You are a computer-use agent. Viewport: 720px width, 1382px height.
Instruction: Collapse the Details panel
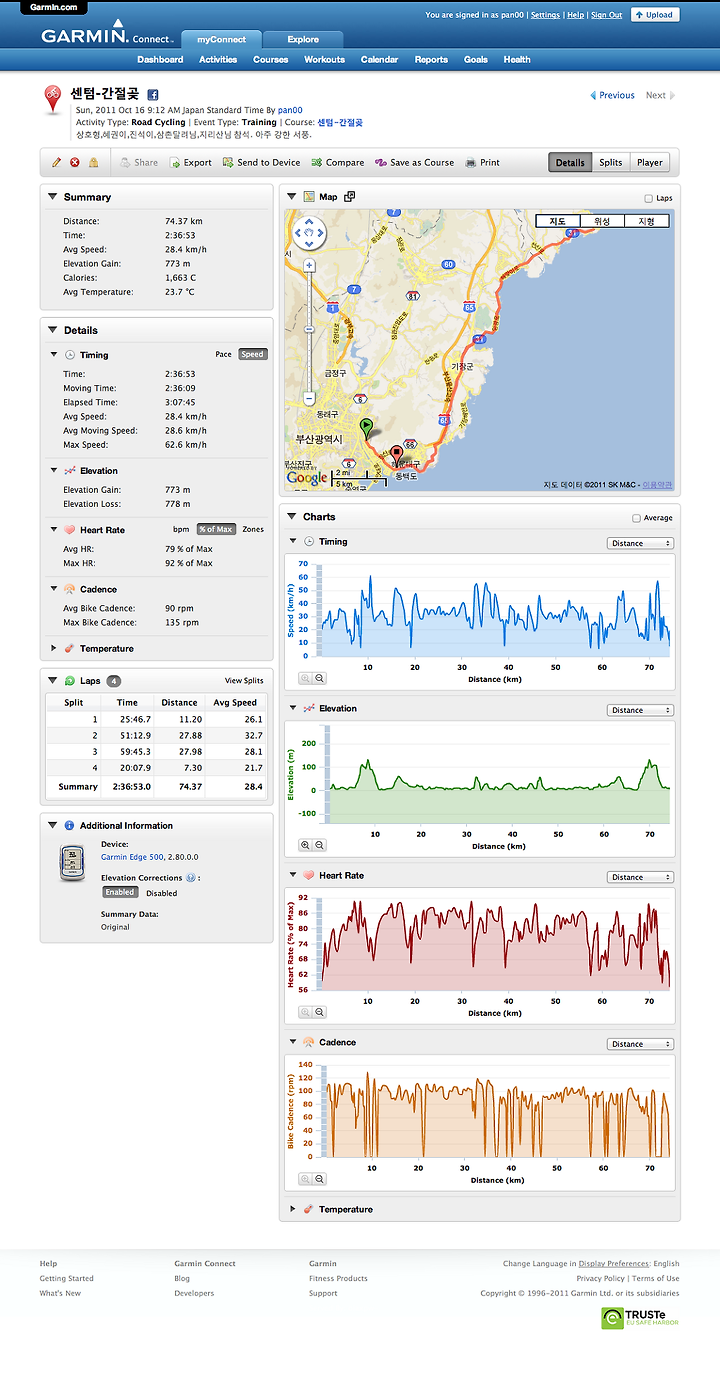coord(53,330)
